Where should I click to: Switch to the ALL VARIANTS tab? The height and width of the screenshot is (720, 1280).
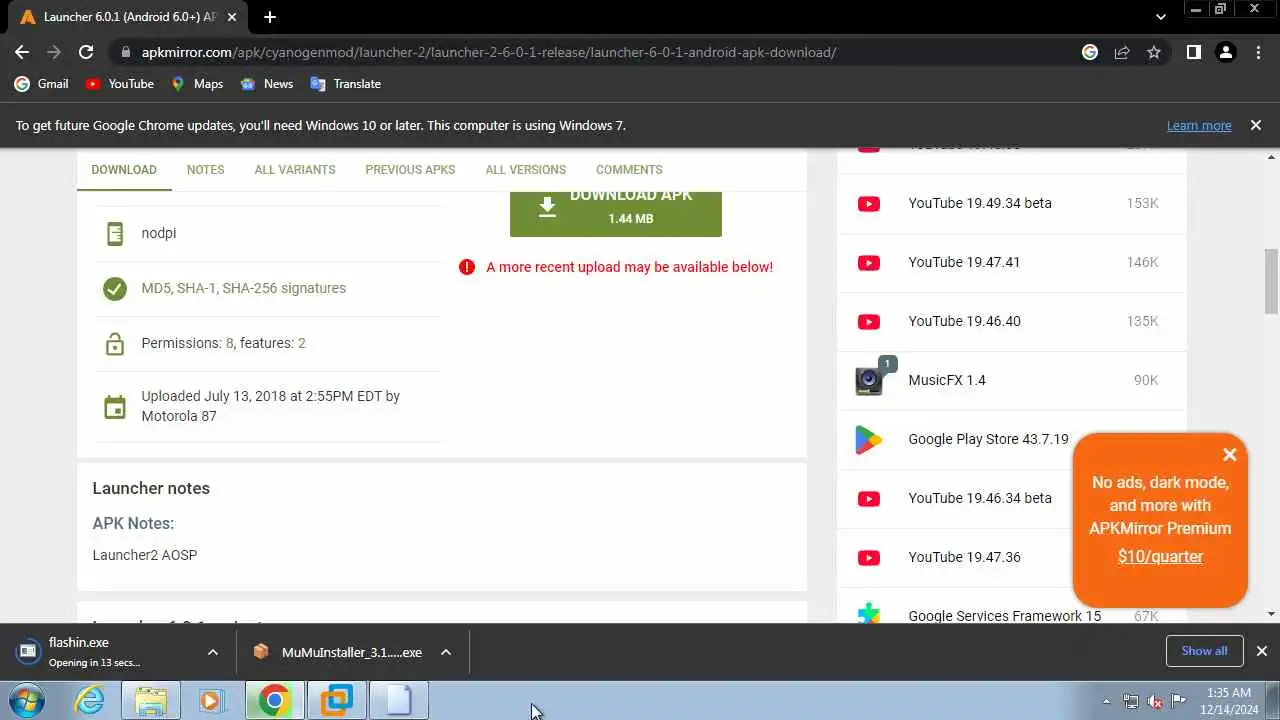pos(295,170)
